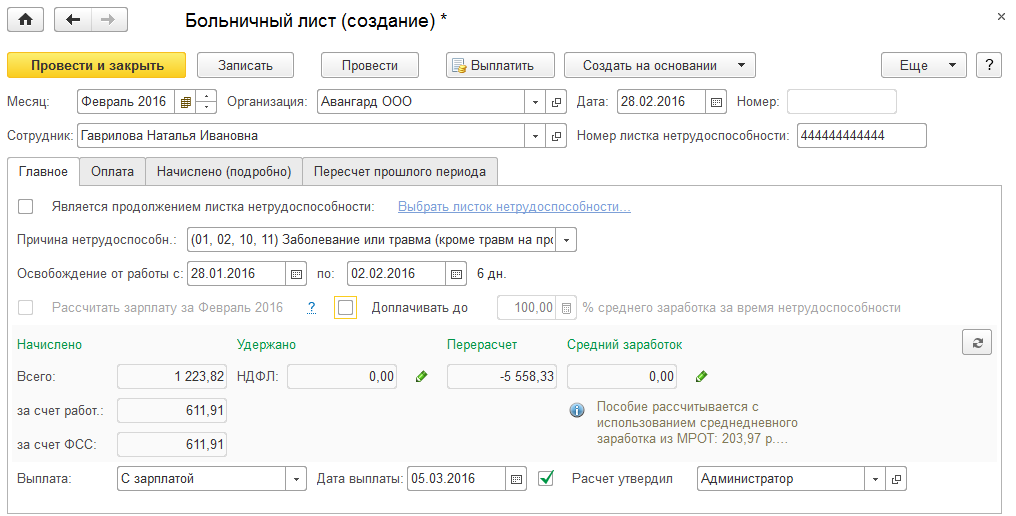Open the Выплата dropdown list
1016x516 pixels.
pyautogui.click(x=297, y=479)
